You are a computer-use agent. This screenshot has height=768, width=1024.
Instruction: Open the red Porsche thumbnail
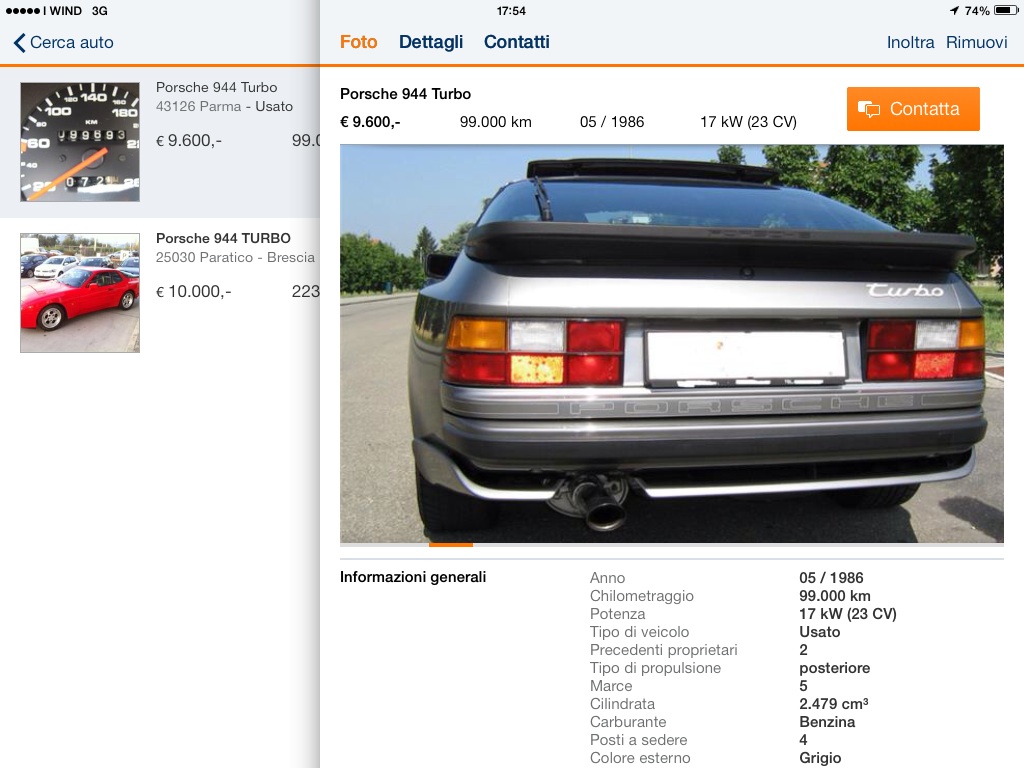(80, 293)
